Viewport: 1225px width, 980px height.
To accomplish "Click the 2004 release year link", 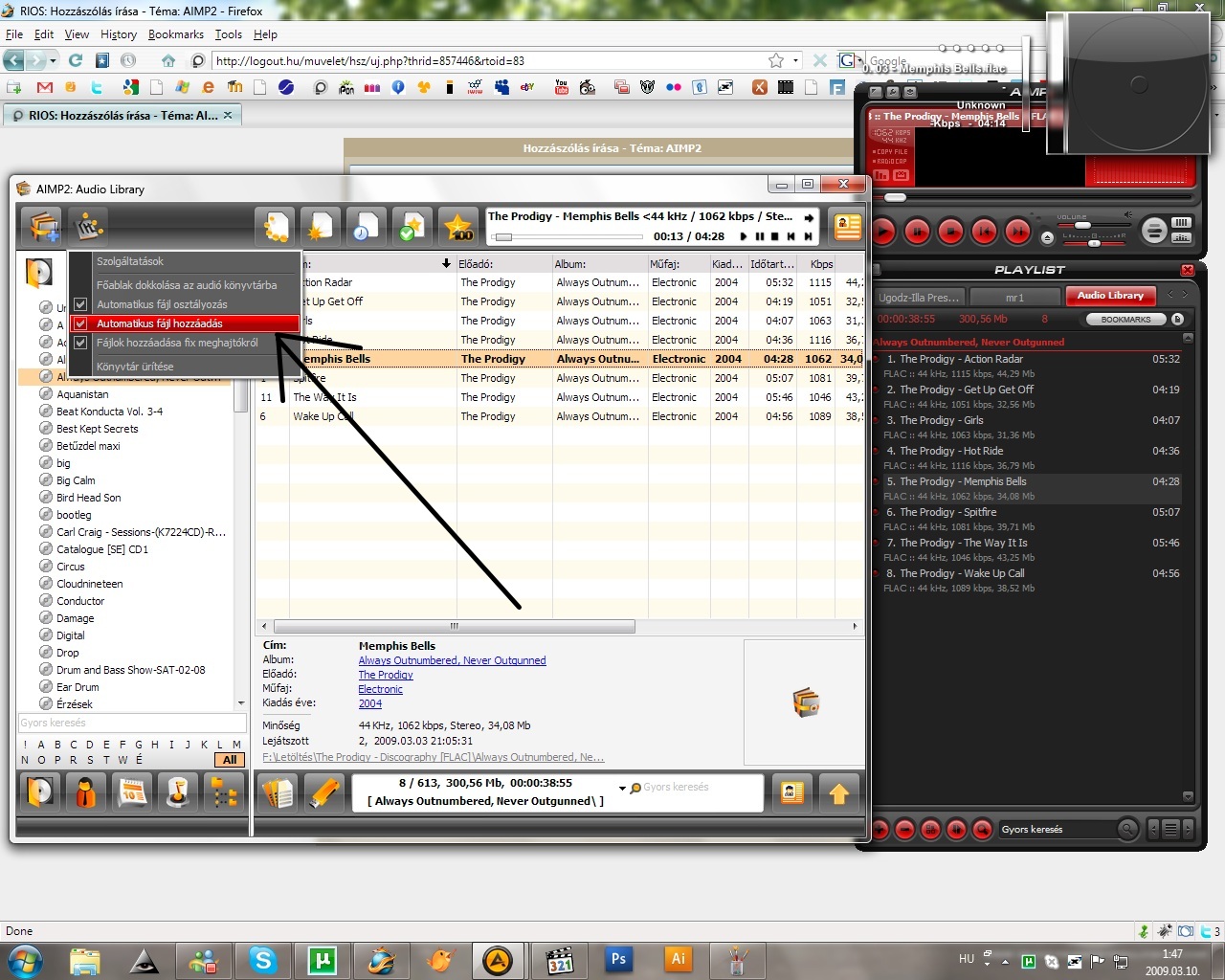I will coord(369,703).
